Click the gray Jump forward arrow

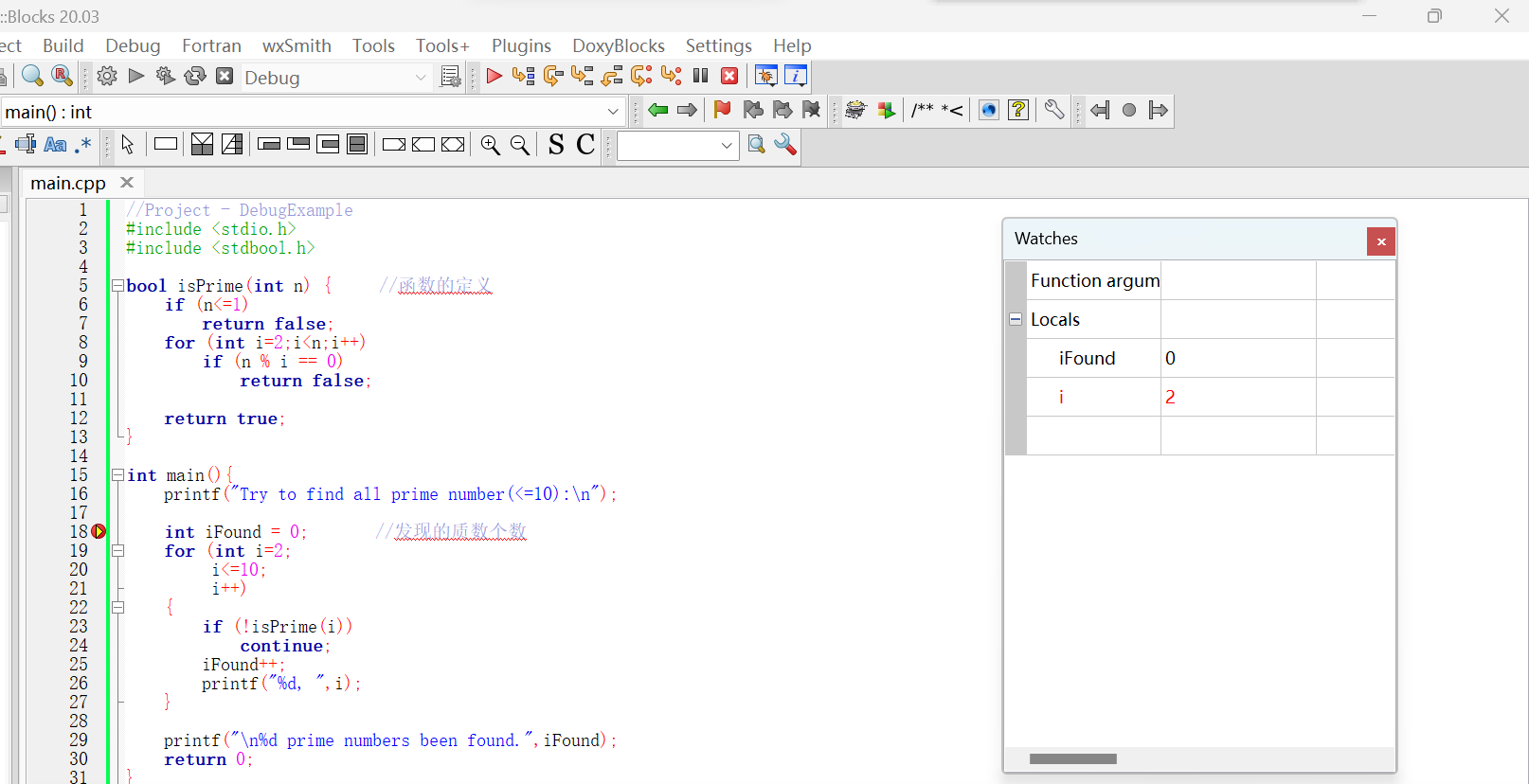[x=687, y=111]
